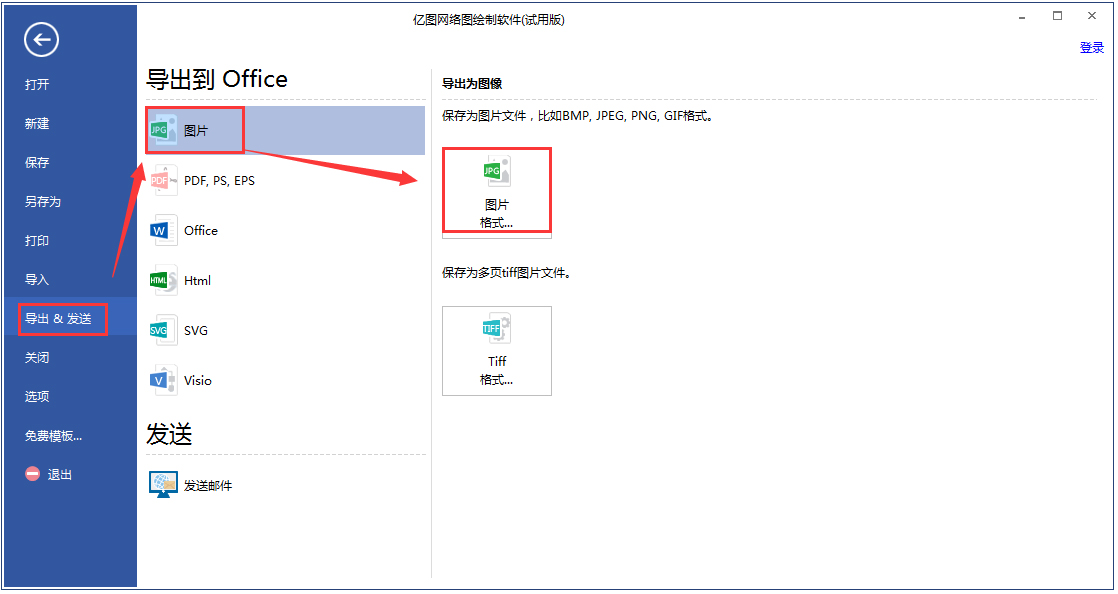This screenshot has width=1118, height=594.
Task: Open the 打印 print page
Action: click(37, 240)
